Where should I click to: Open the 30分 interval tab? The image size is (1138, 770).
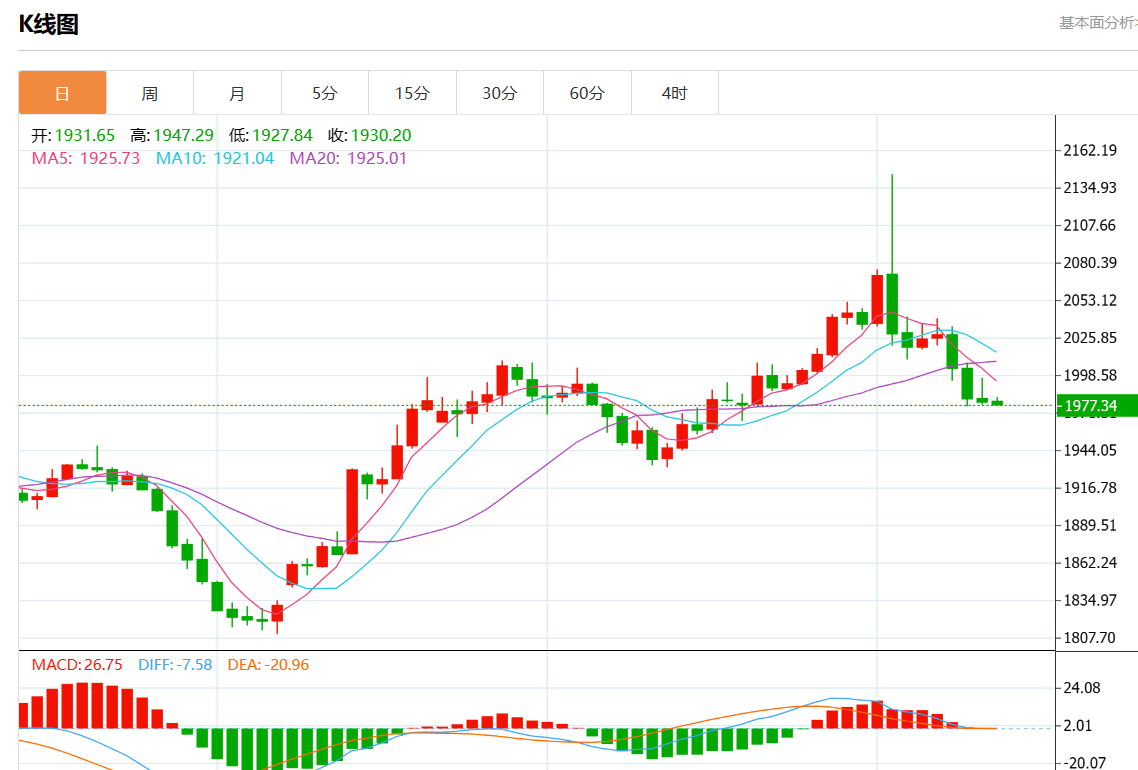(500, 93)
